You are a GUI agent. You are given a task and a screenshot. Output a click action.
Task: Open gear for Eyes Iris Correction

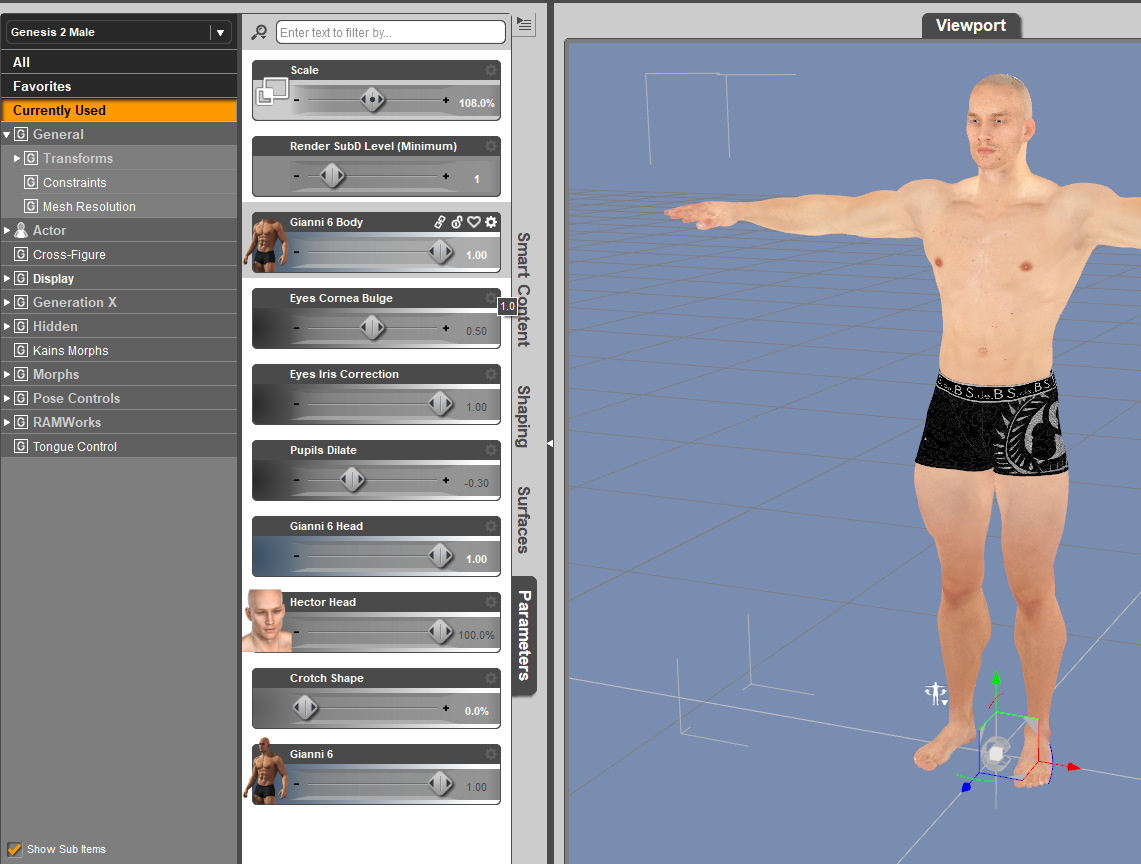[x=491, y=374]
